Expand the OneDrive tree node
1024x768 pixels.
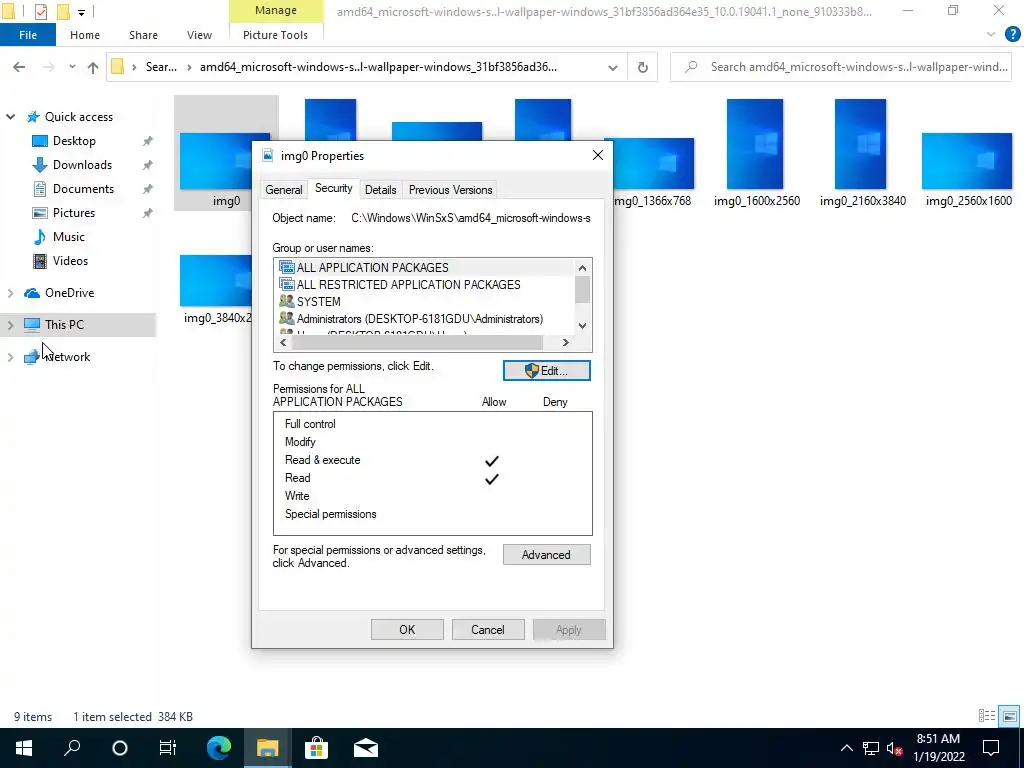(x=10, y=293)
